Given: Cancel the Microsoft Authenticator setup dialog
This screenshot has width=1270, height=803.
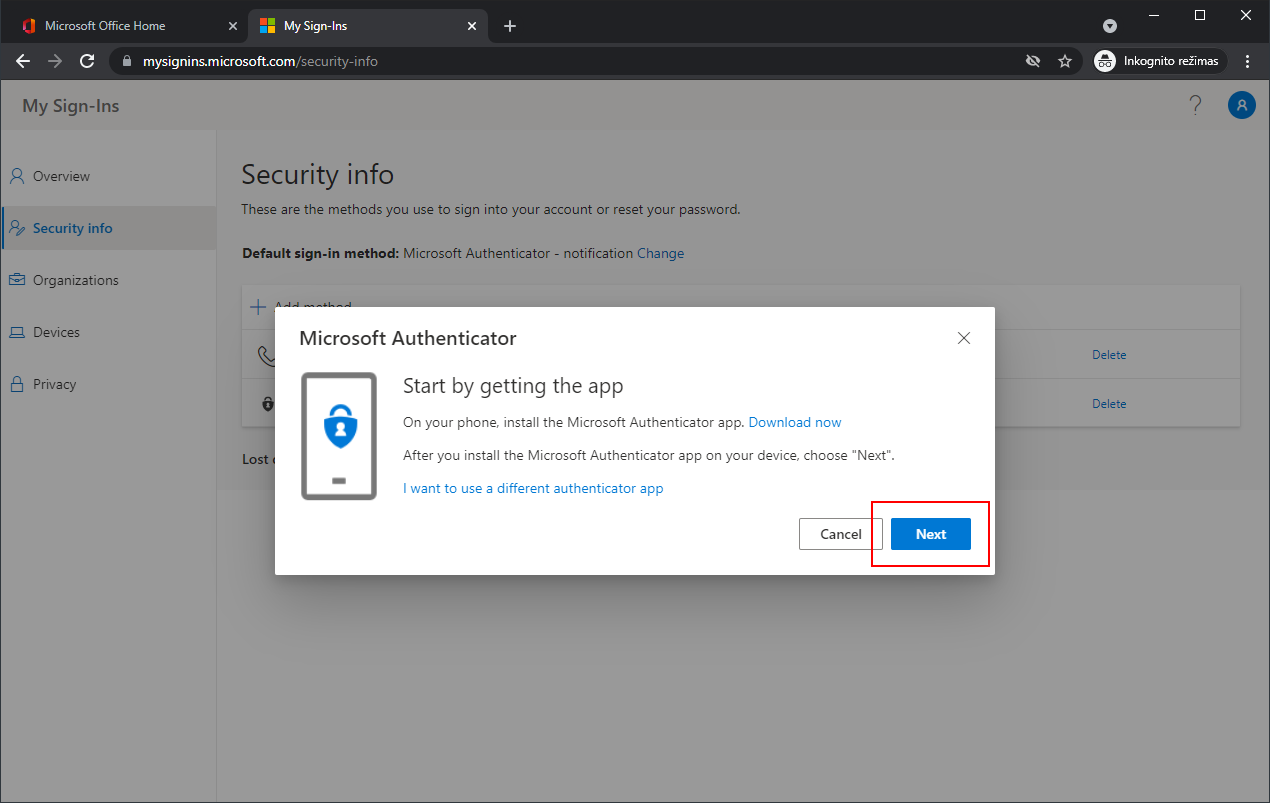Looking at the screenshot, I should pyautogui.click(x=840, y=534).
